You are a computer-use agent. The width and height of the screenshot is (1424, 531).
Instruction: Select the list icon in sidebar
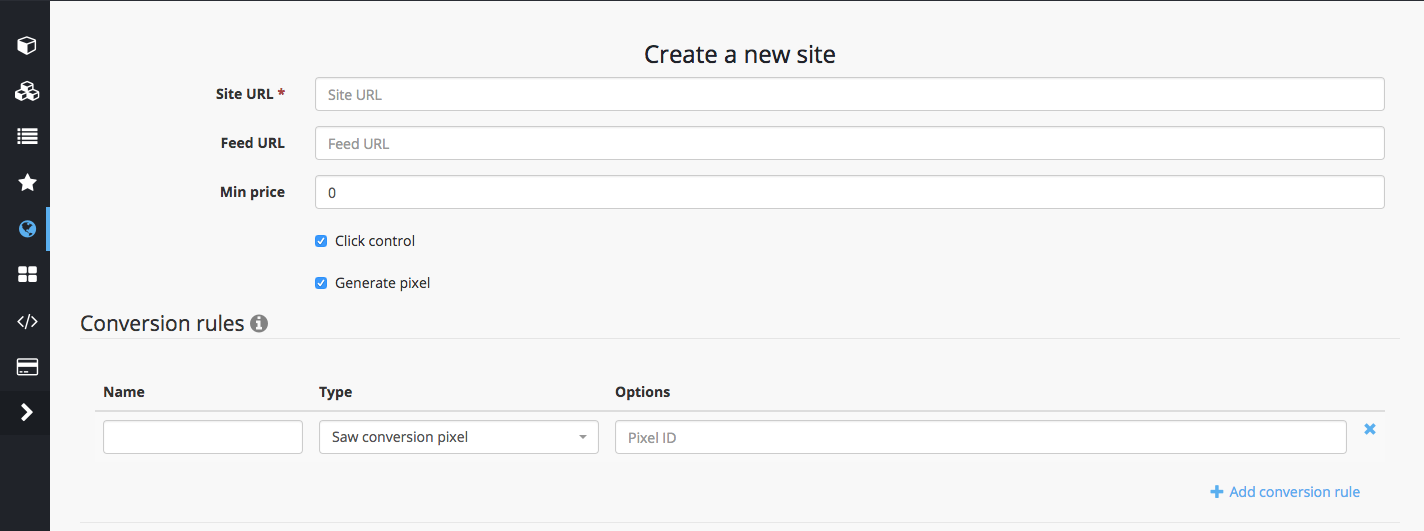pos(27,137)
